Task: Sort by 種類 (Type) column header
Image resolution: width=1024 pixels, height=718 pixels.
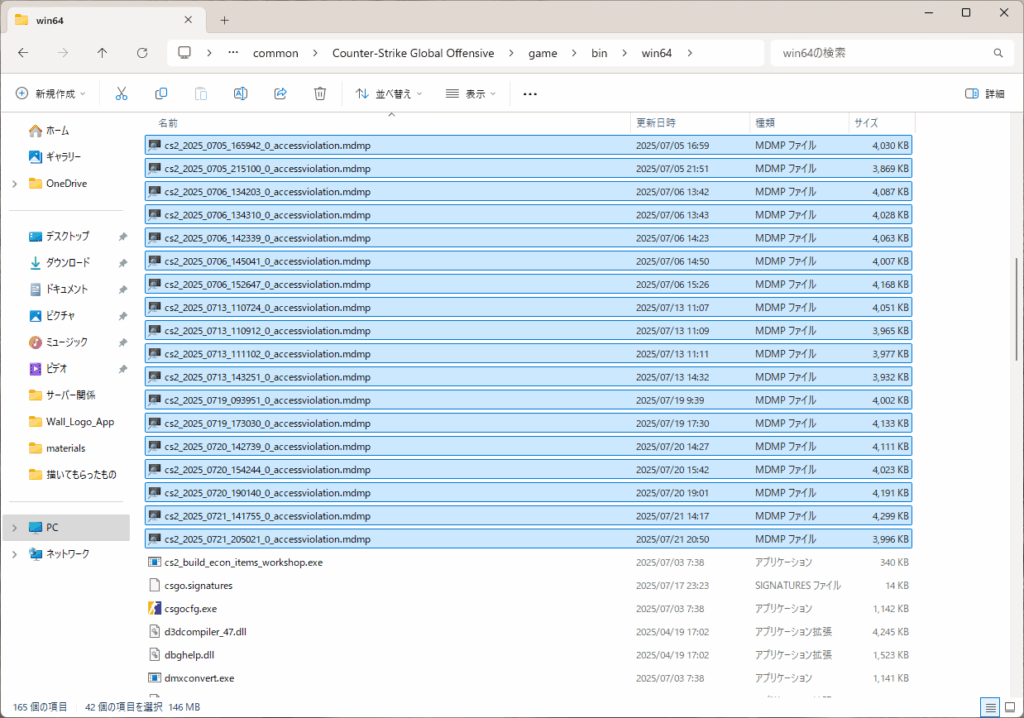Action: 799,123
